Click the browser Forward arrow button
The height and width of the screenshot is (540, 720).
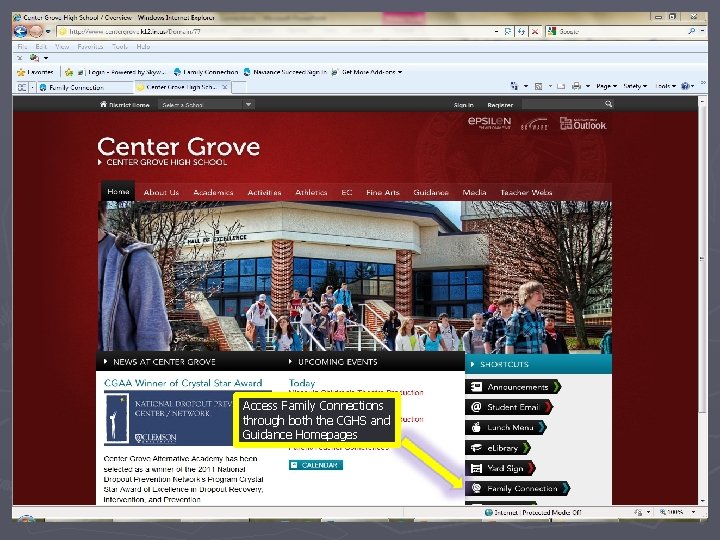coord(36,31)
